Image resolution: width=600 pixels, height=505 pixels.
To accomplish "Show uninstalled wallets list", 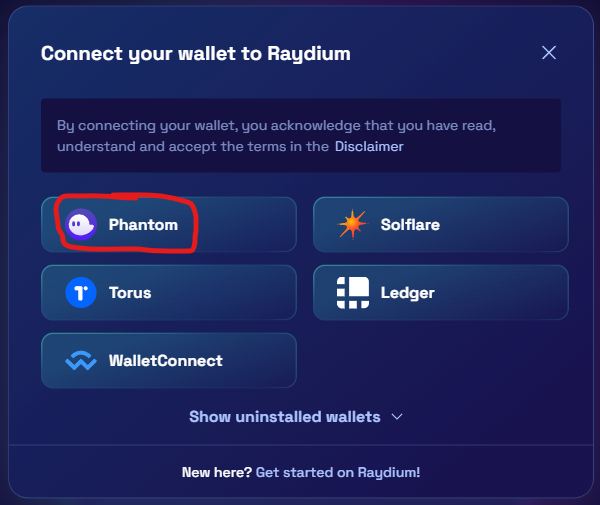I will pyautogui.click(x=285, y=417).
